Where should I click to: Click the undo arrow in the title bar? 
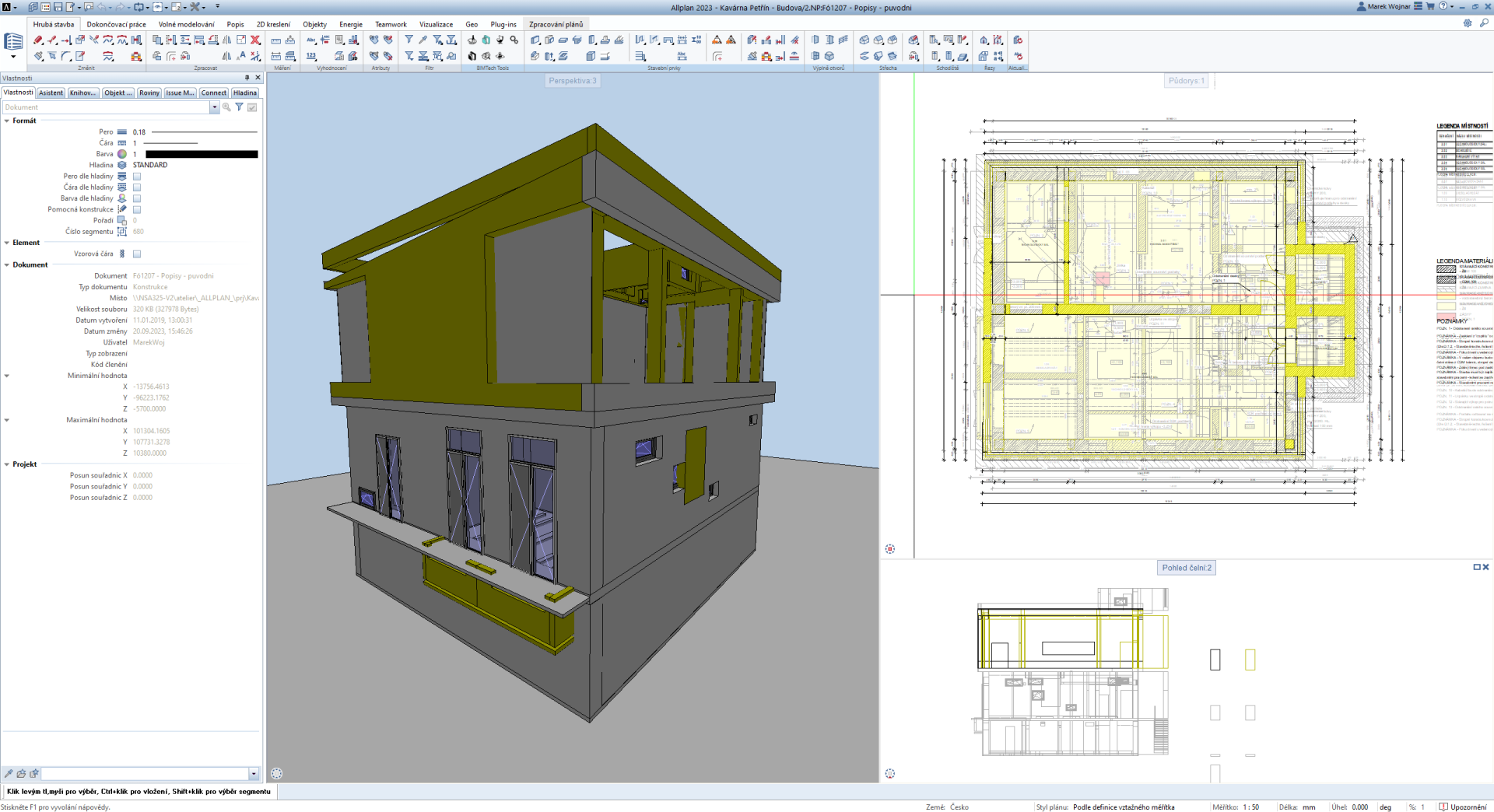pyautogui.click(x=102, y=7)
